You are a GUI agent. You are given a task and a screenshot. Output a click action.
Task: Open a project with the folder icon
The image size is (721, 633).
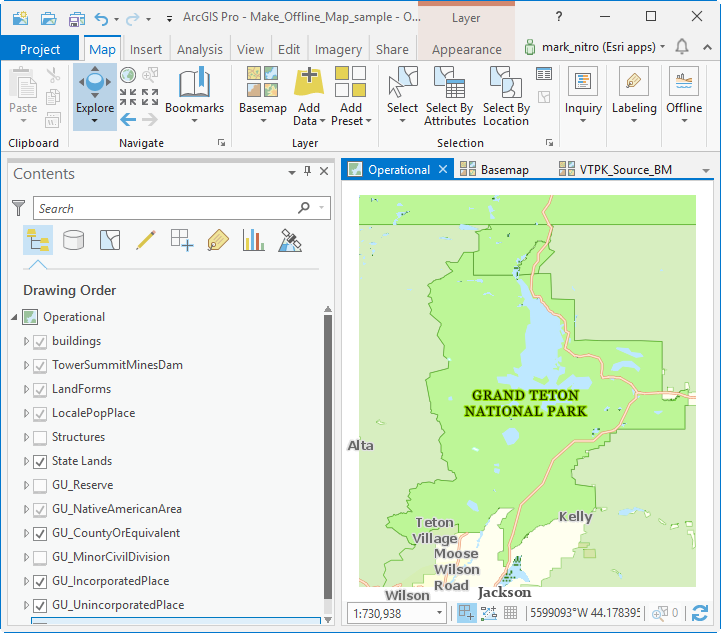[x=48, y=18]
